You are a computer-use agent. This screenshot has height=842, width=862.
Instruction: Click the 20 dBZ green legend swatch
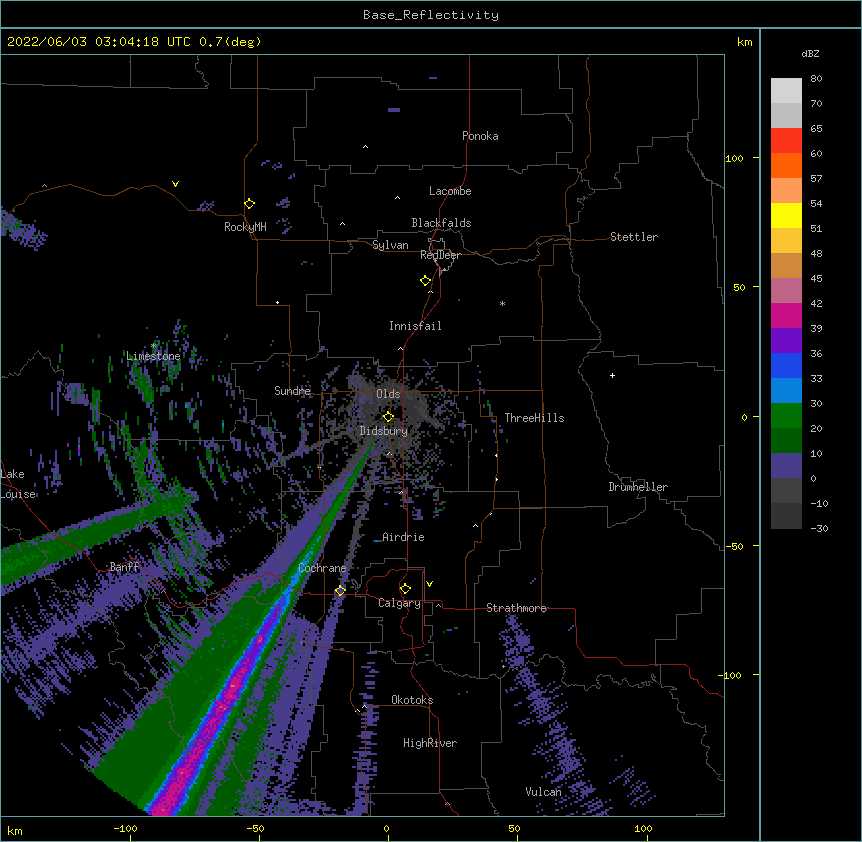pos(786,440)
